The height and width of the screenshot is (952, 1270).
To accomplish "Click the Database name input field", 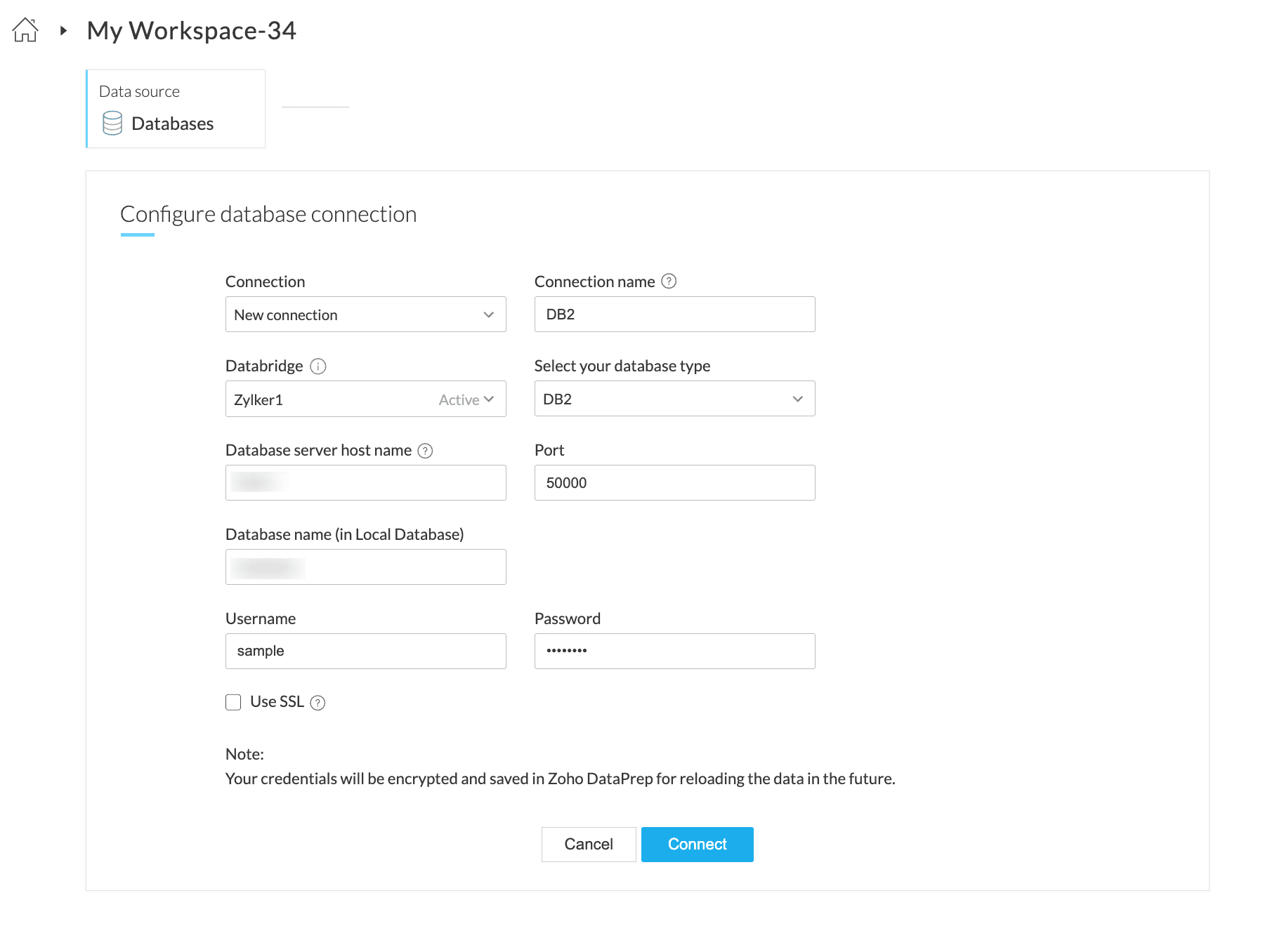I will point(365,567).
